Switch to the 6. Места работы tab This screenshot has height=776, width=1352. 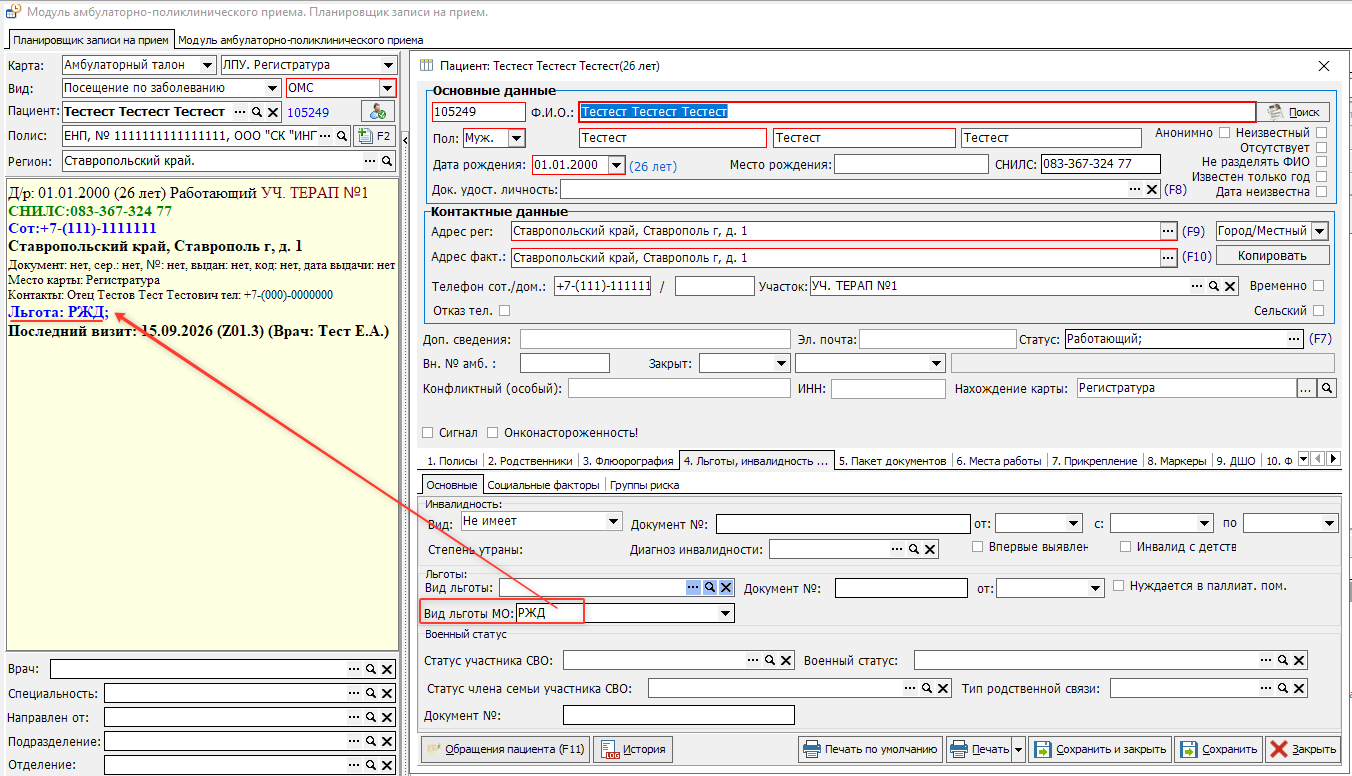[x=1000, y=461]
